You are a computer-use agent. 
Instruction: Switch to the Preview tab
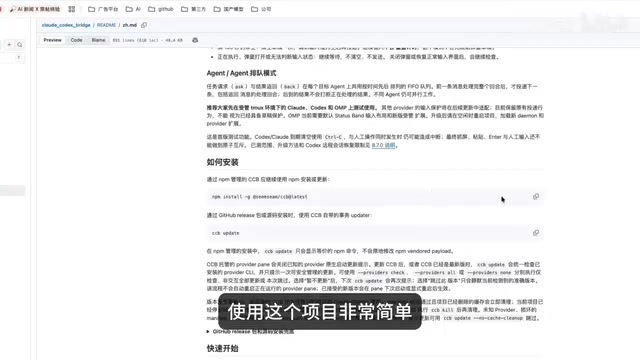point(52,40)
